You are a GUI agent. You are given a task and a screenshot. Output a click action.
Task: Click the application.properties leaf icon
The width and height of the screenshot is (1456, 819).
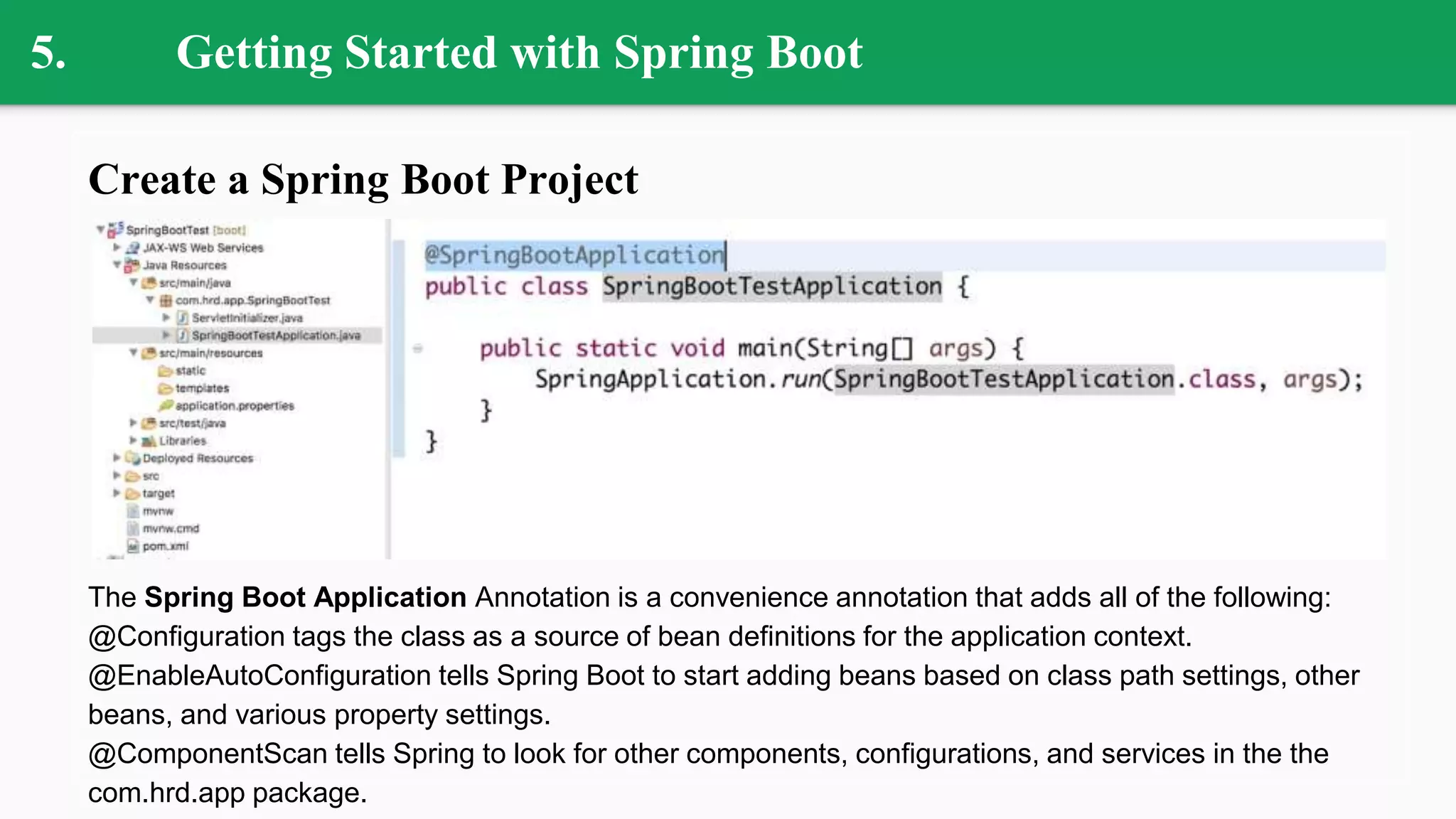point(166,405)
